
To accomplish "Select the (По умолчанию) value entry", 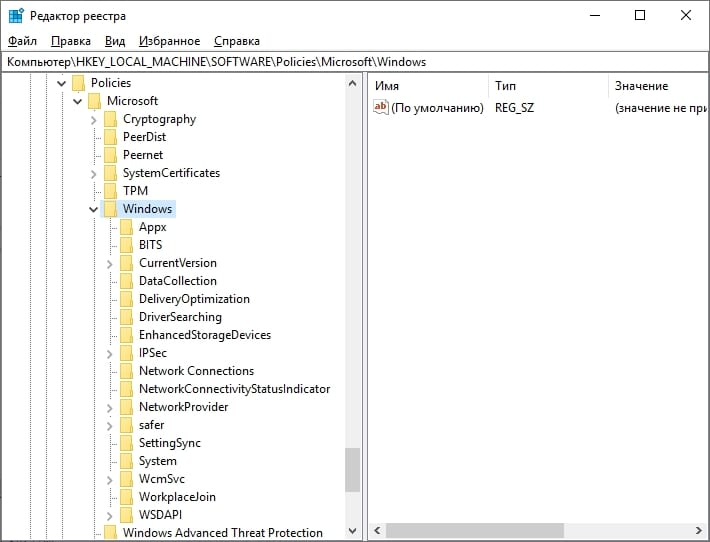I will click(x=437, y=108).
